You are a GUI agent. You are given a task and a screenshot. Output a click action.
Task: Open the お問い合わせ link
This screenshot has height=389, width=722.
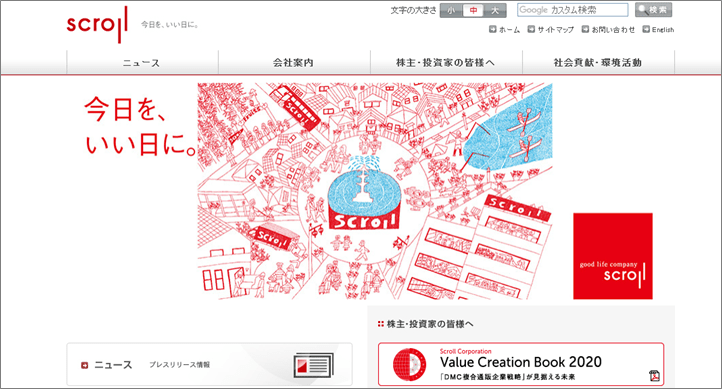coord(613,29)
